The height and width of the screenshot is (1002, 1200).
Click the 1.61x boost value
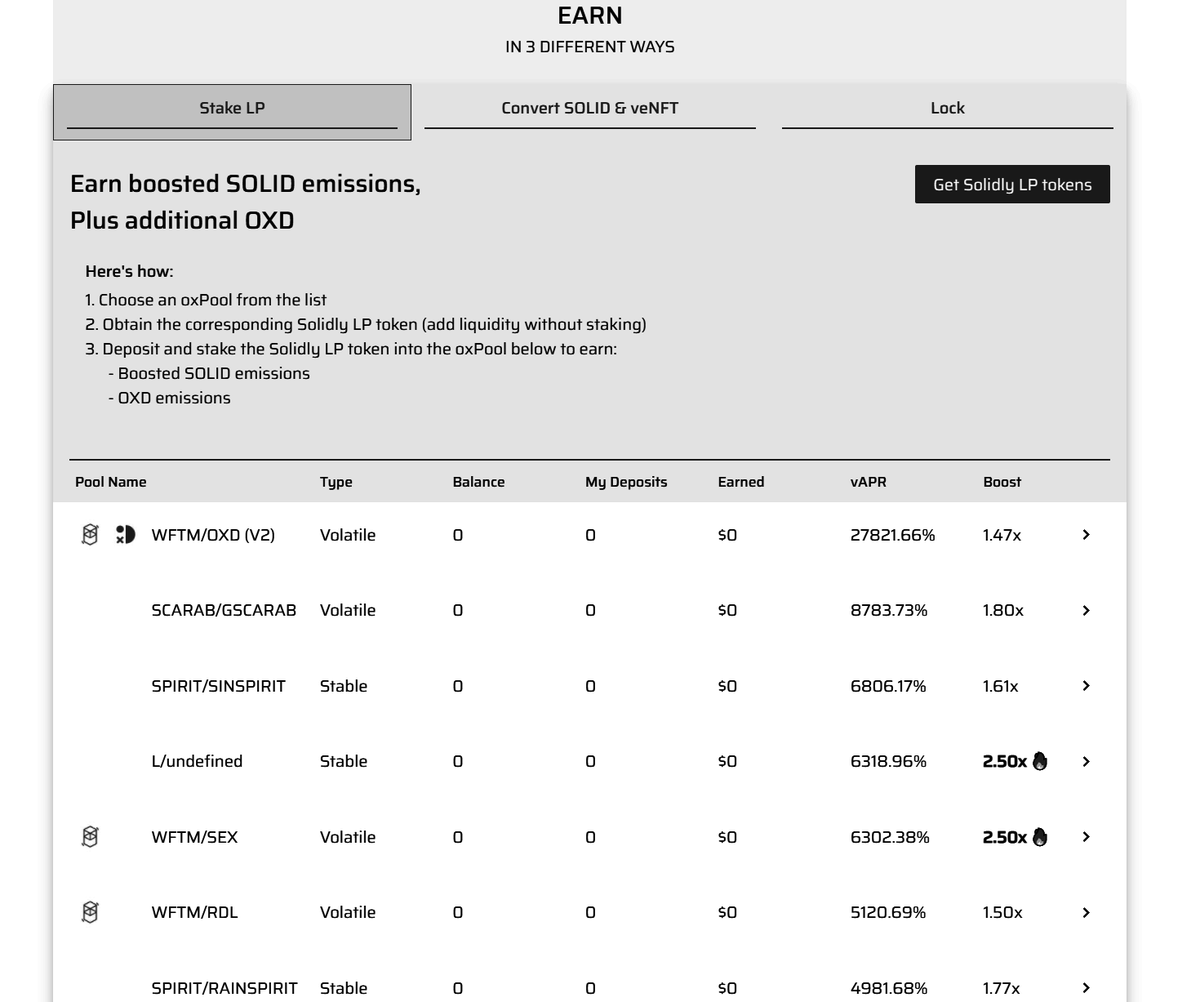(x=1001, y=686)
